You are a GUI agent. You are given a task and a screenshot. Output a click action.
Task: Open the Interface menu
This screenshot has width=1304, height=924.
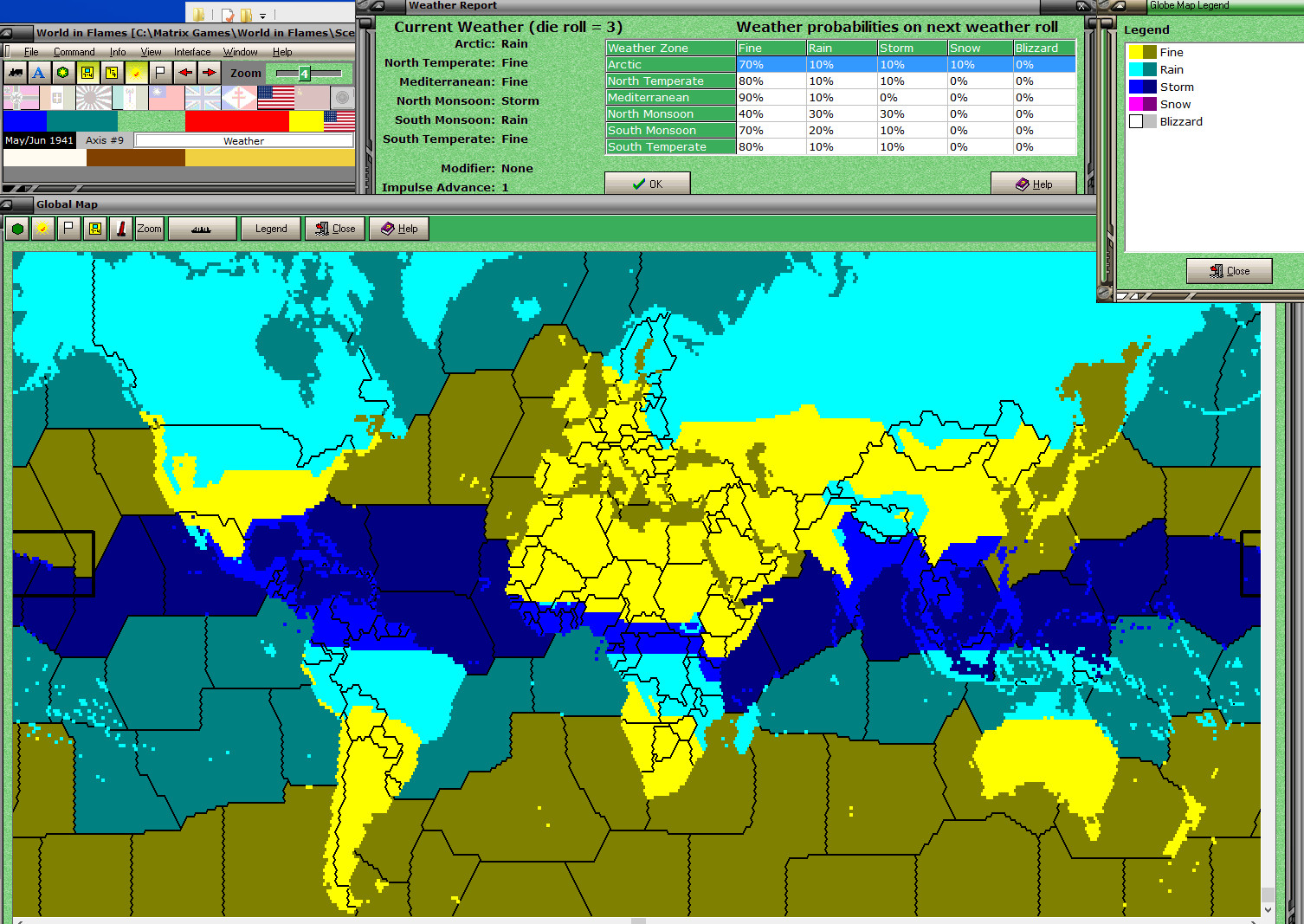(x=191, y=51)
